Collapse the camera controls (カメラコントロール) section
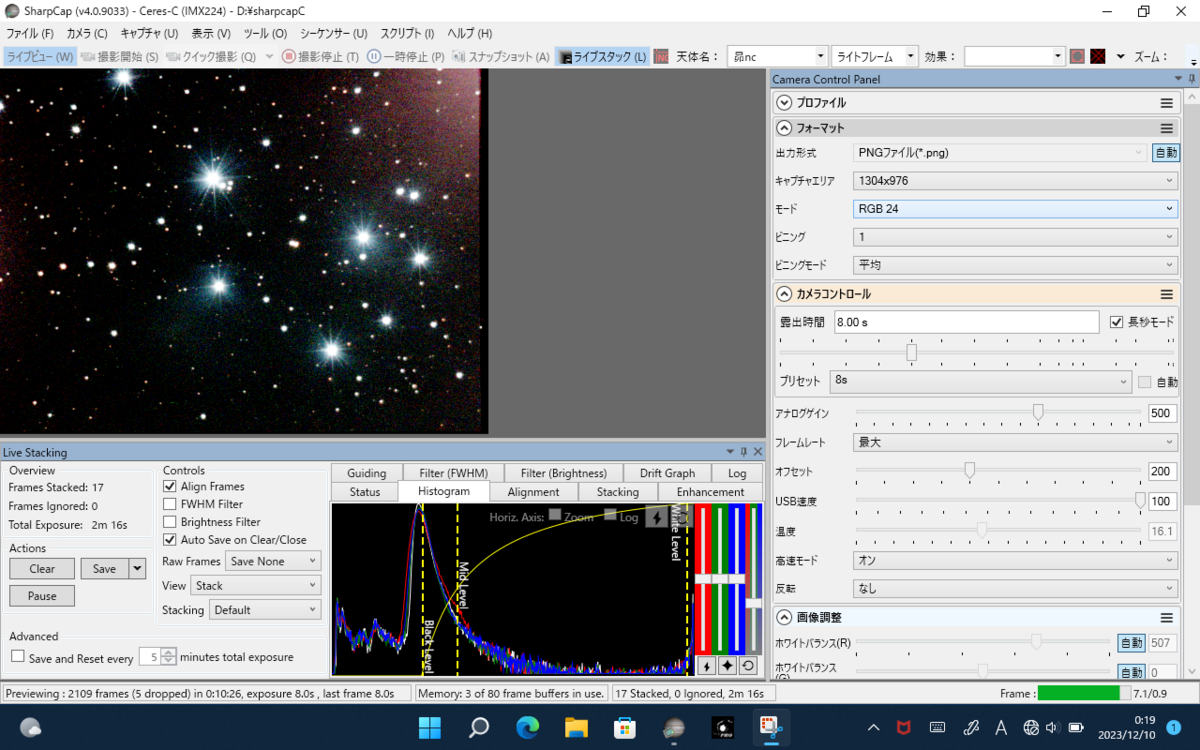Image resolution: width=1200 pixels, height=750 pixels. (785, 294)
